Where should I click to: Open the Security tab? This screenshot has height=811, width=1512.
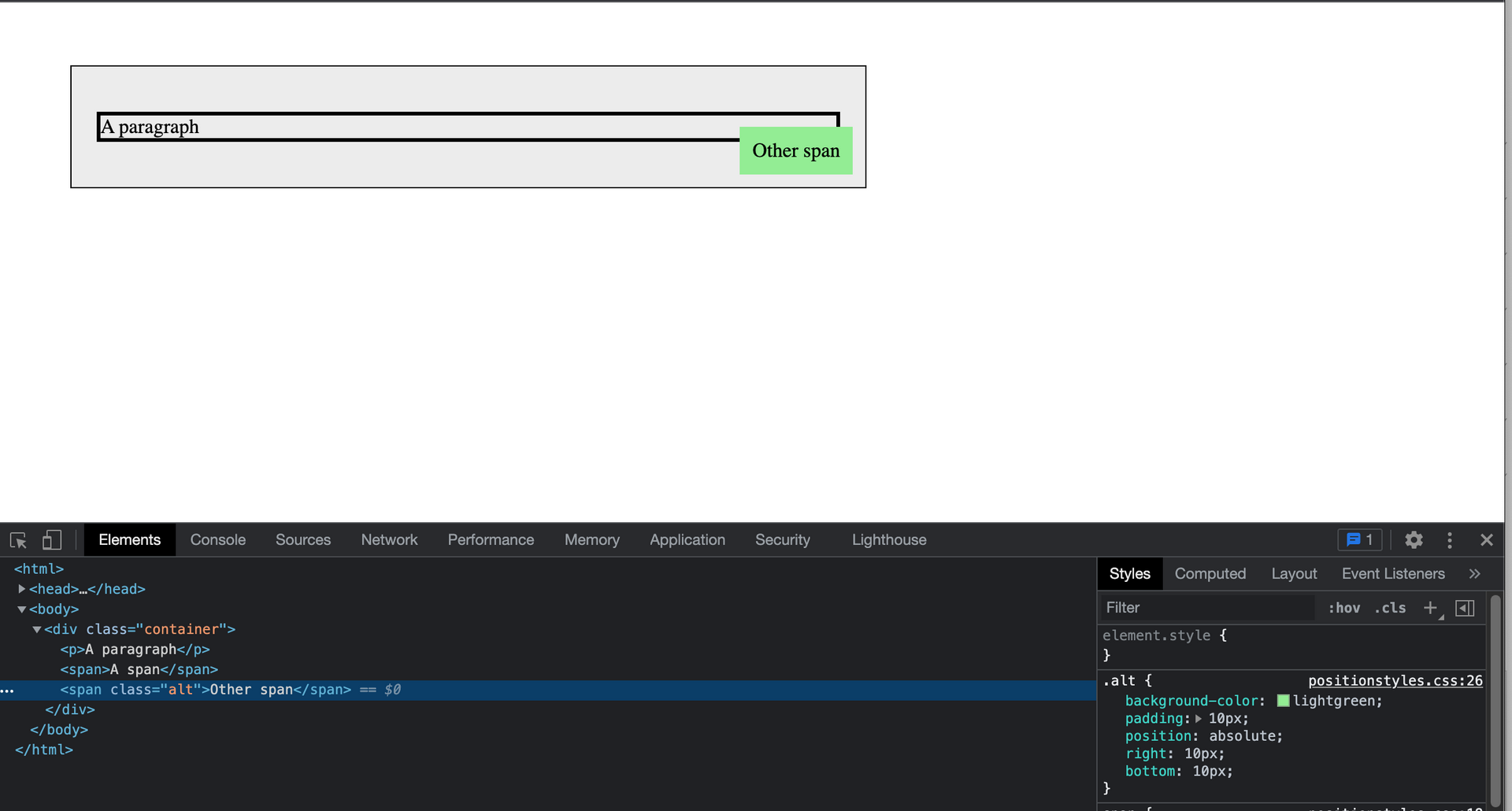click(783, 540)
